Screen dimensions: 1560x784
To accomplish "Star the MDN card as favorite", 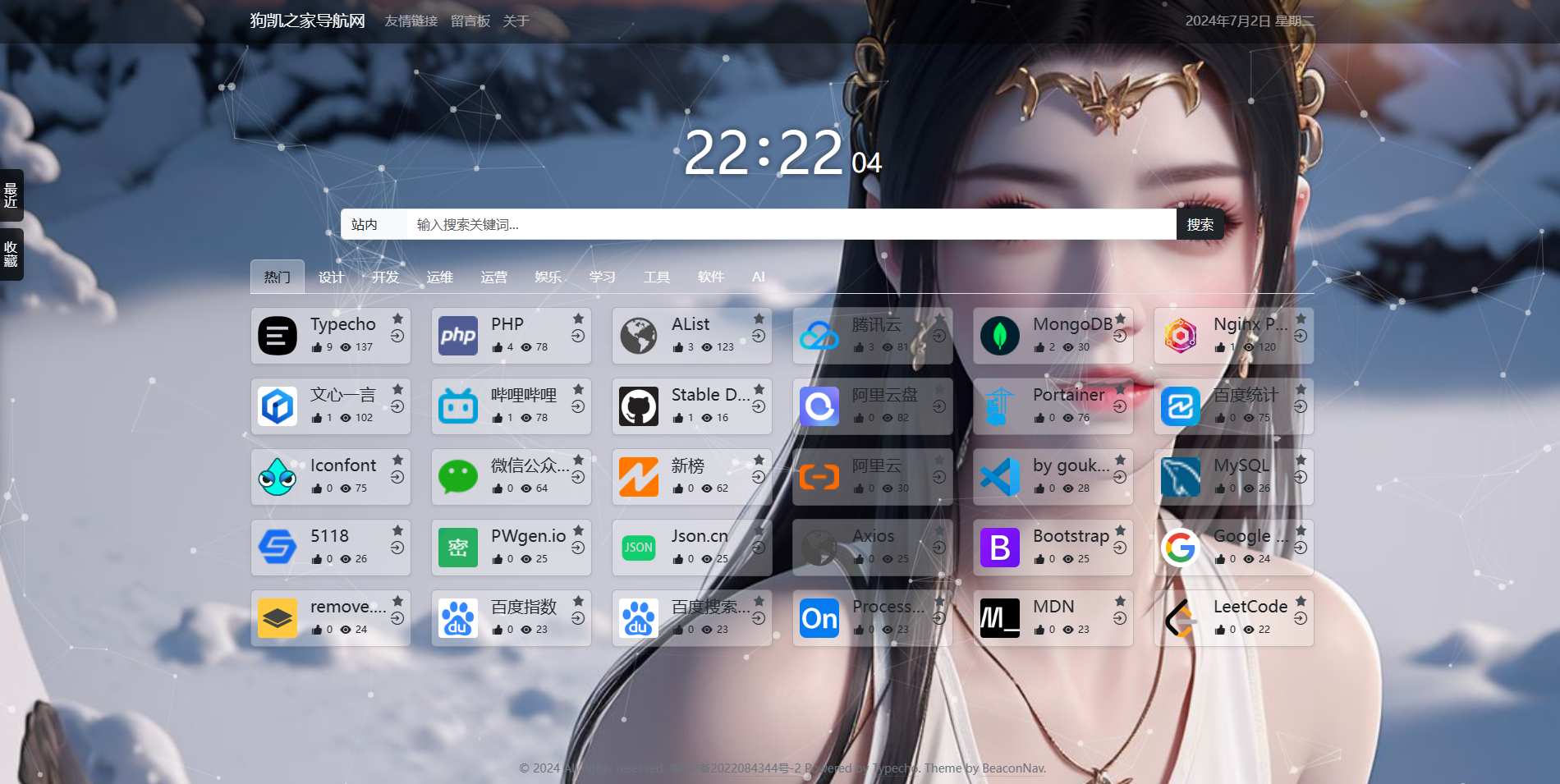I will [1120, 601].
